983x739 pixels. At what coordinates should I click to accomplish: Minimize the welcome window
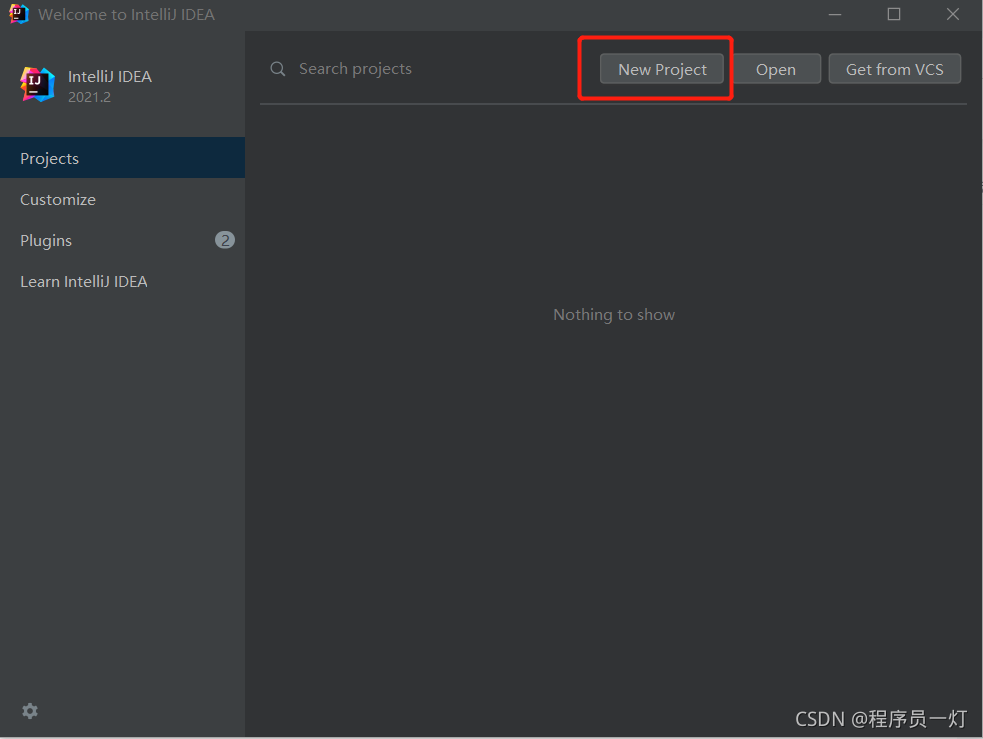835,14
